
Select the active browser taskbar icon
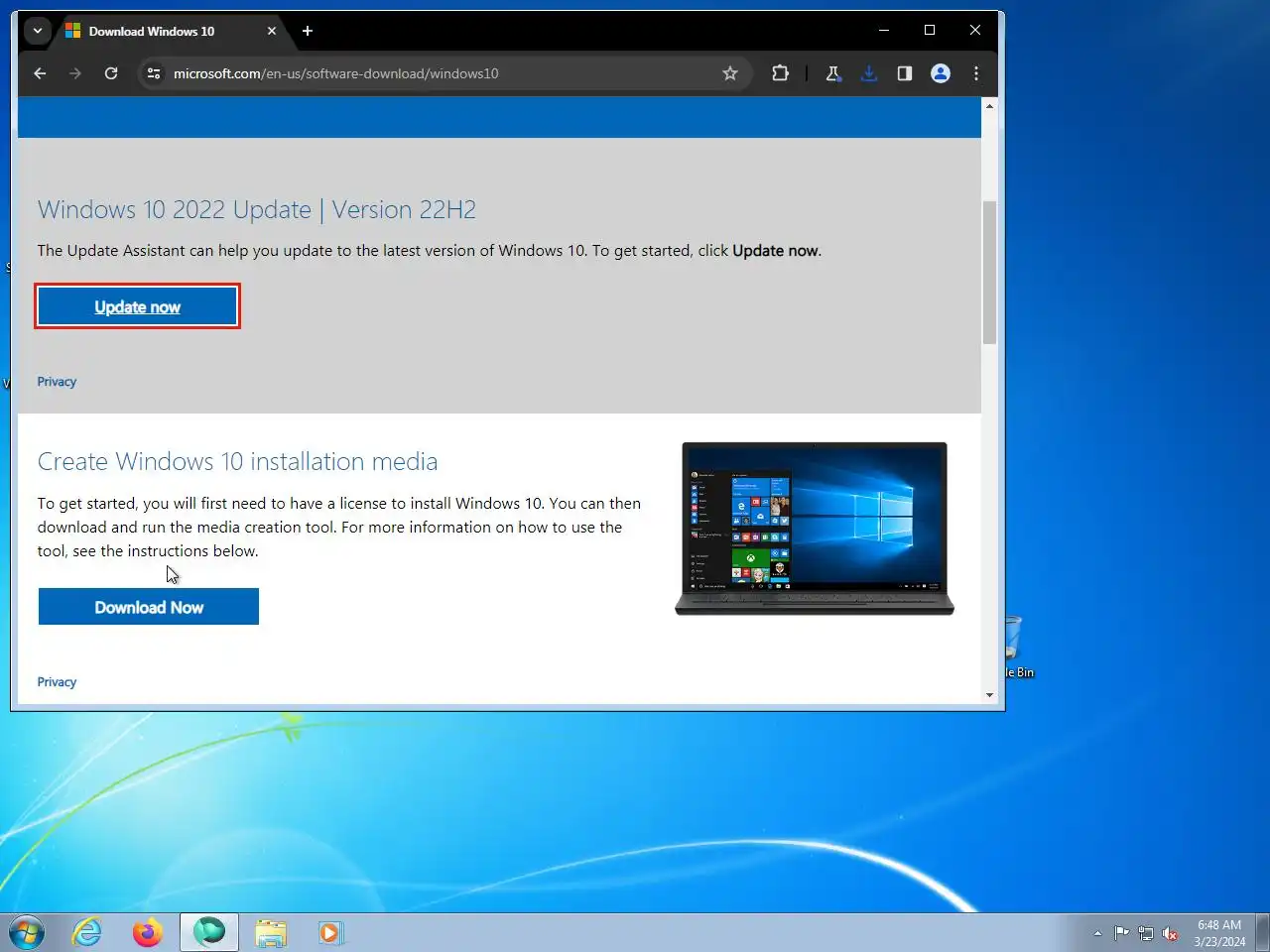[209, 932]
